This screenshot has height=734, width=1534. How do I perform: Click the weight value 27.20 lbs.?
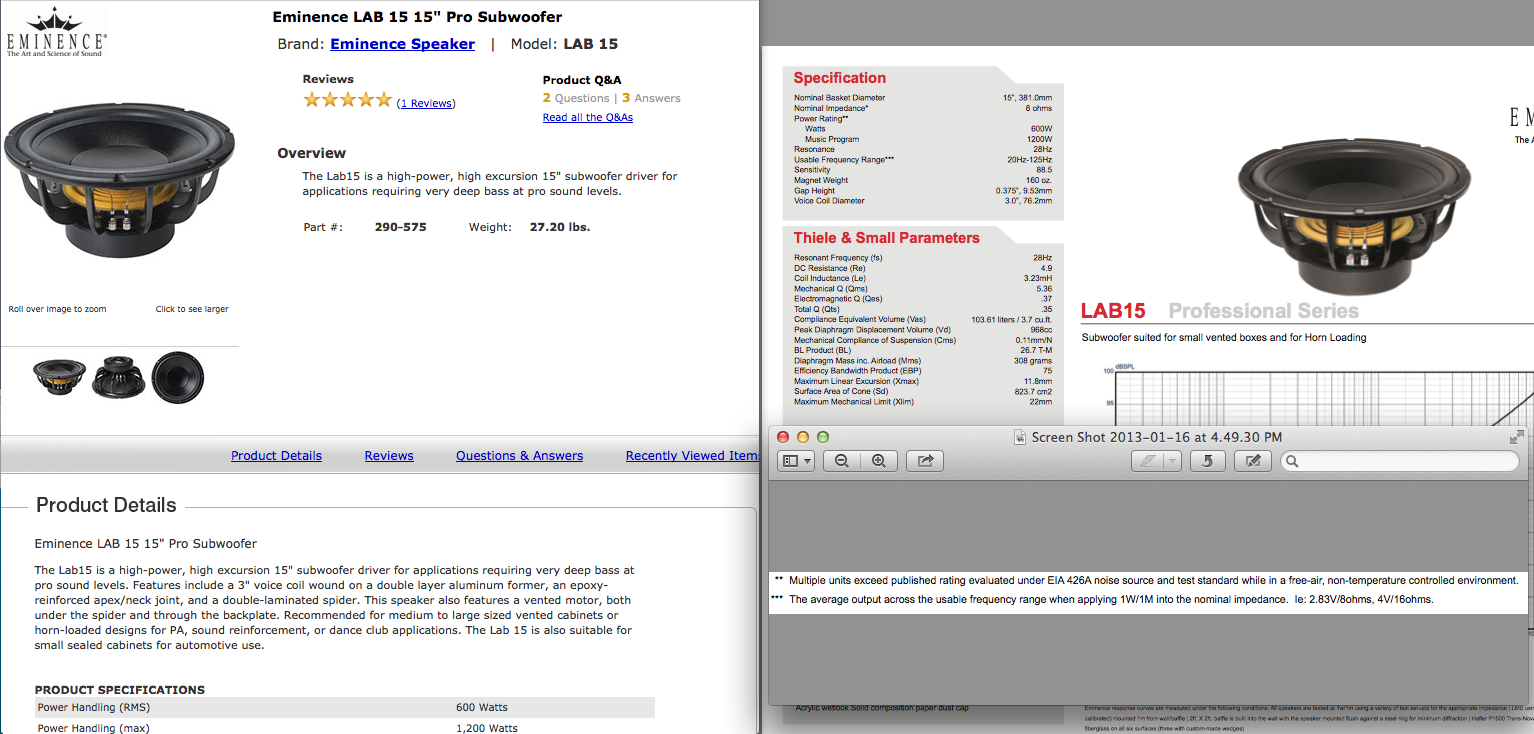point(560,227)
